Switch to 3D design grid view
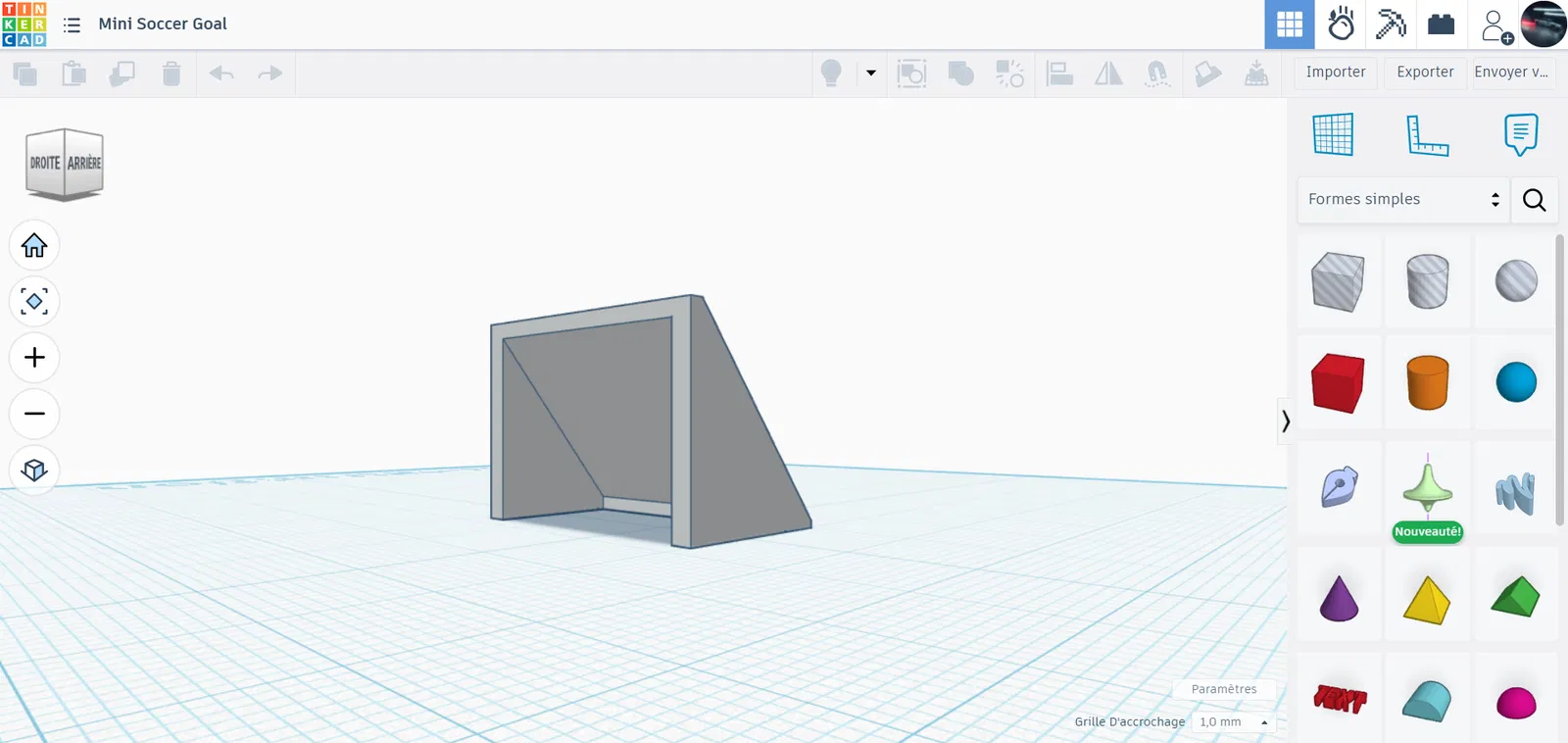1568x743 pixels. 1290,25
